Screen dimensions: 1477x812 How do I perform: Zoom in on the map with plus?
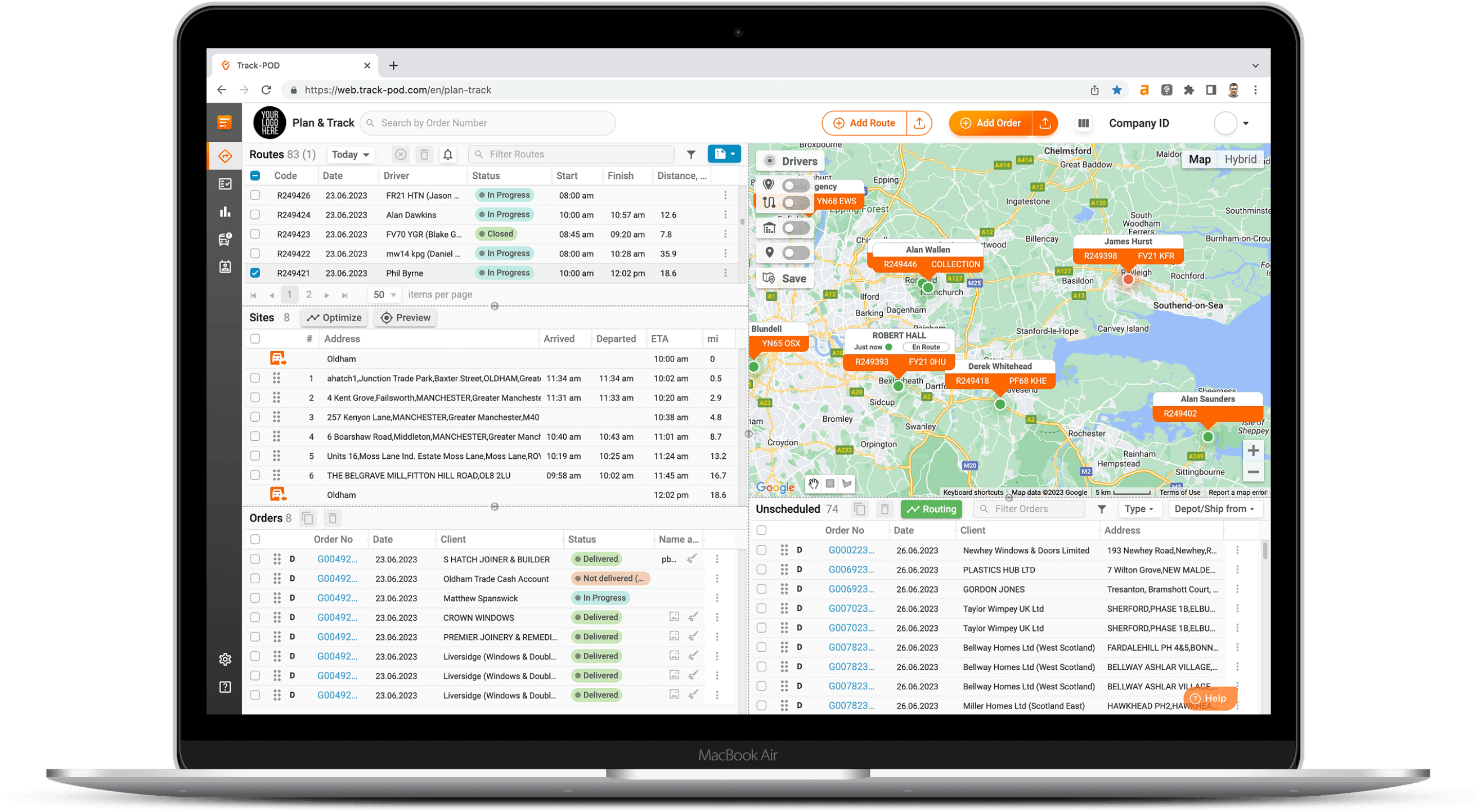point(1254,451)
